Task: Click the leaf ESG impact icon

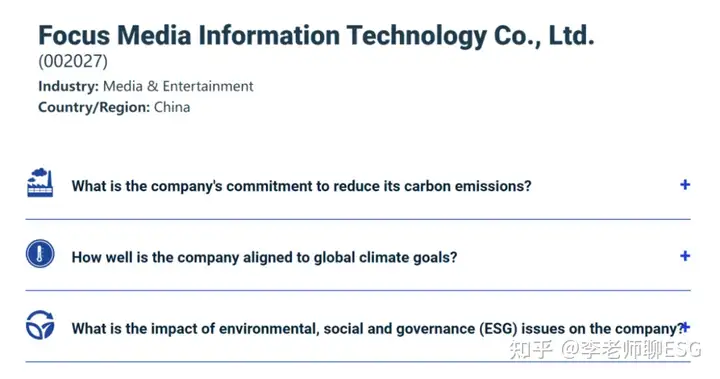Action: [40, 325]
